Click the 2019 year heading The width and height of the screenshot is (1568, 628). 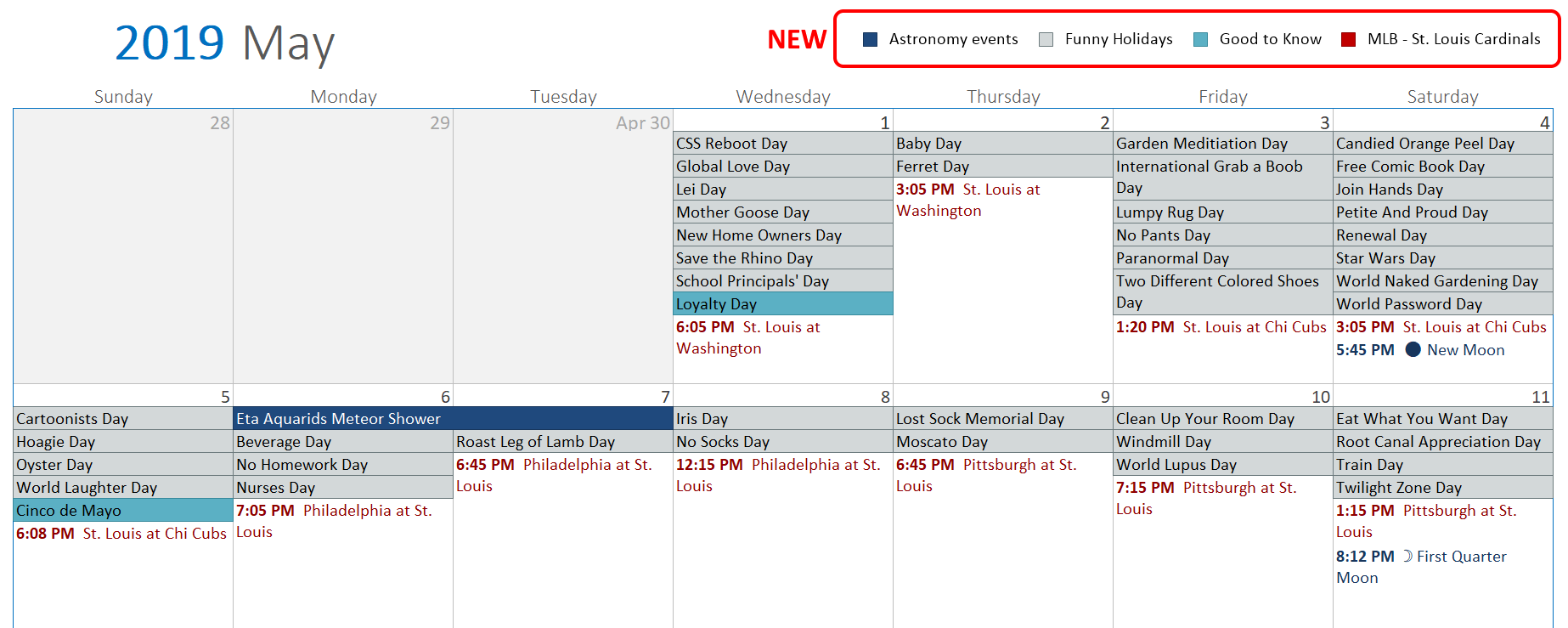(169, 42)
